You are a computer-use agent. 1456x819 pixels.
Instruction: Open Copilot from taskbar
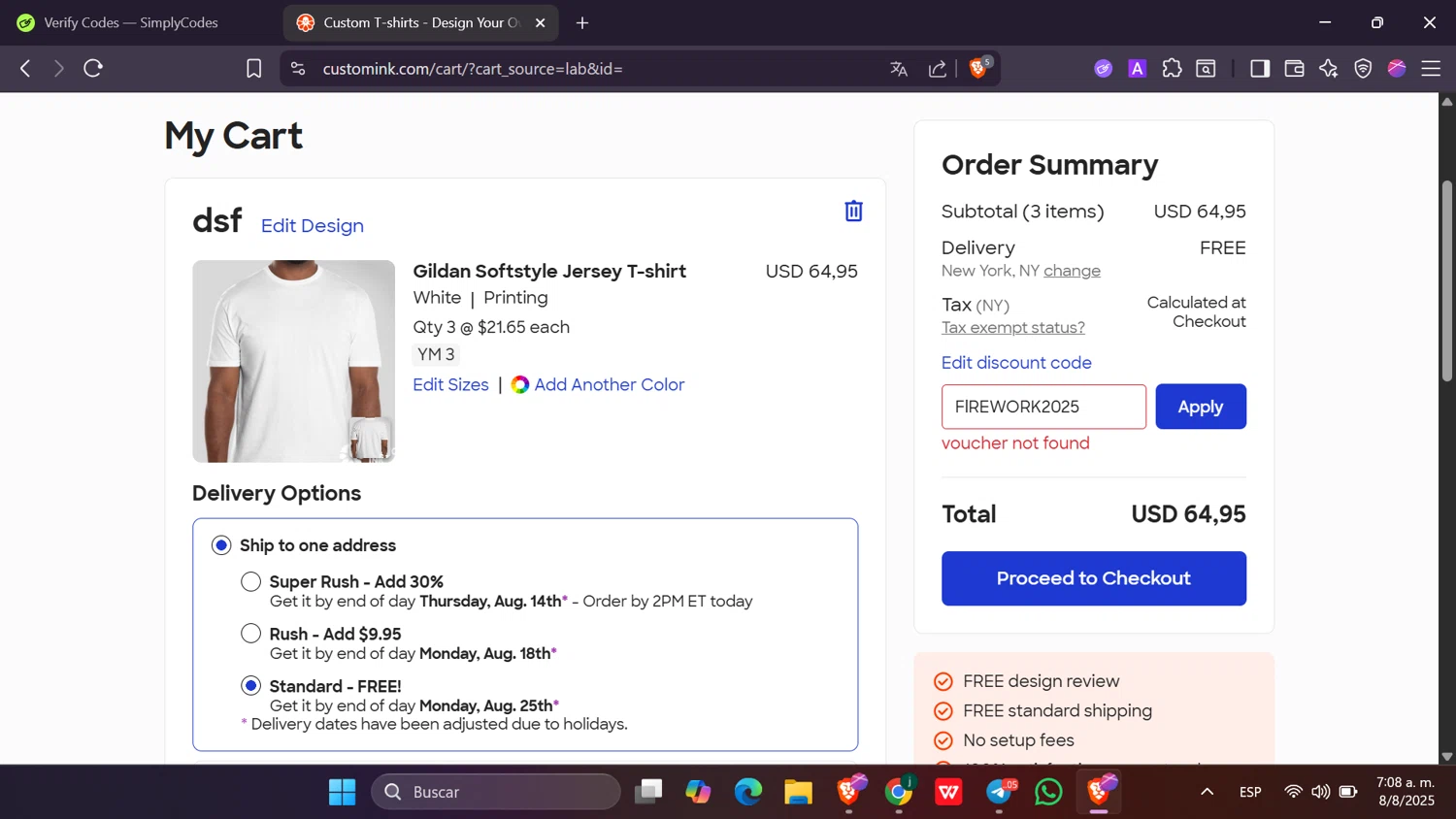click(698, 792)
